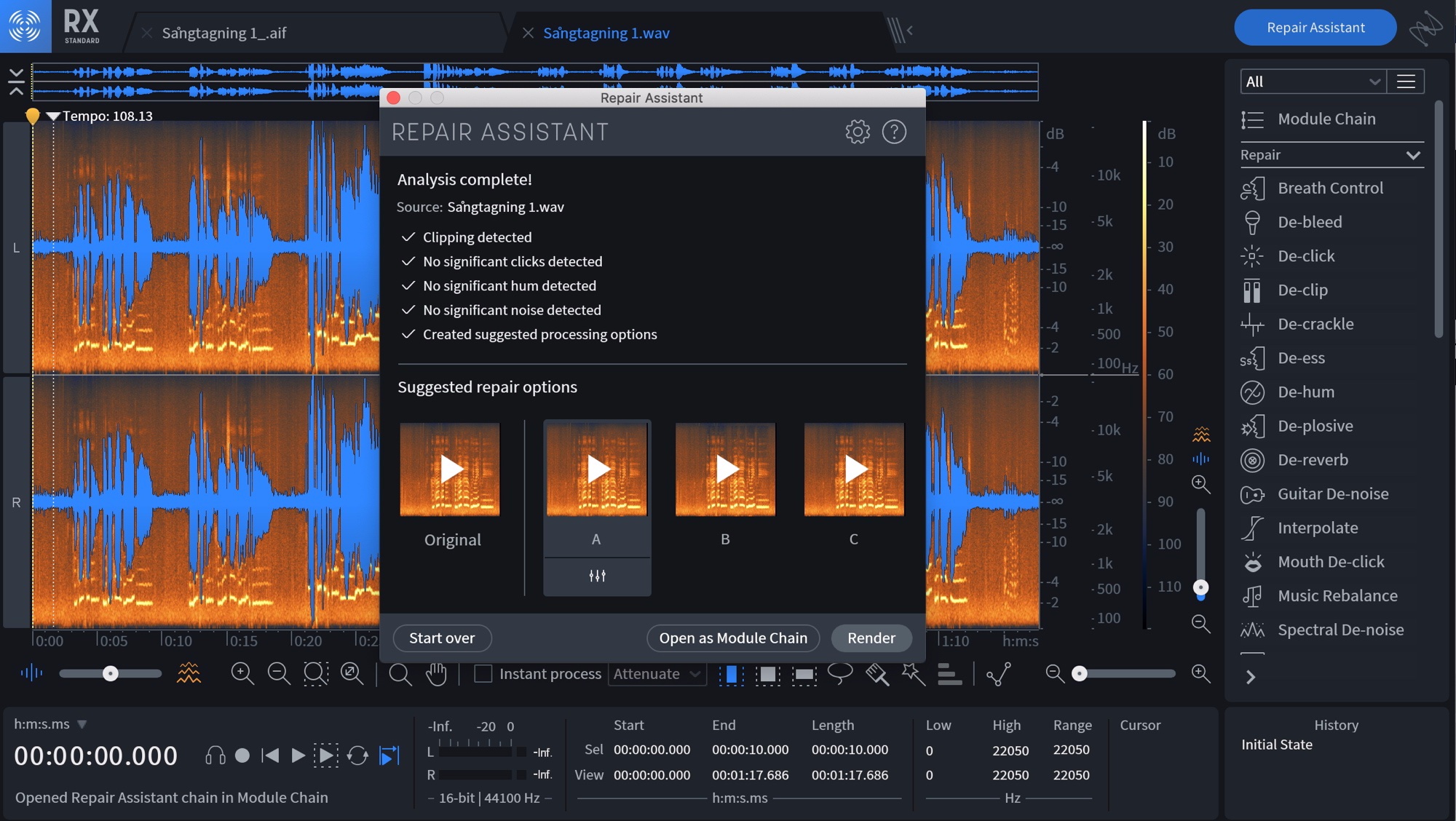This screenshot has width=1456, height=821.
Task: Open the Module Chain item
Action: [x=1326, y=119]
